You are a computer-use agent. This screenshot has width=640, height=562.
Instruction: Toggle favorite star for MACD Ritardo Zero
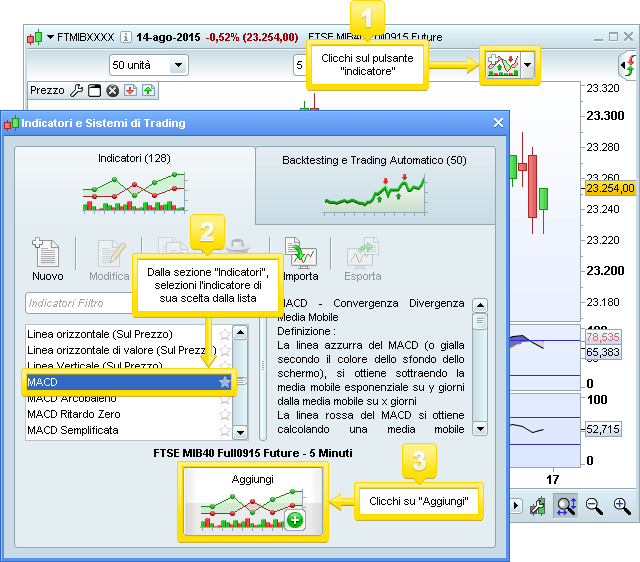click(x=224, y=414)
